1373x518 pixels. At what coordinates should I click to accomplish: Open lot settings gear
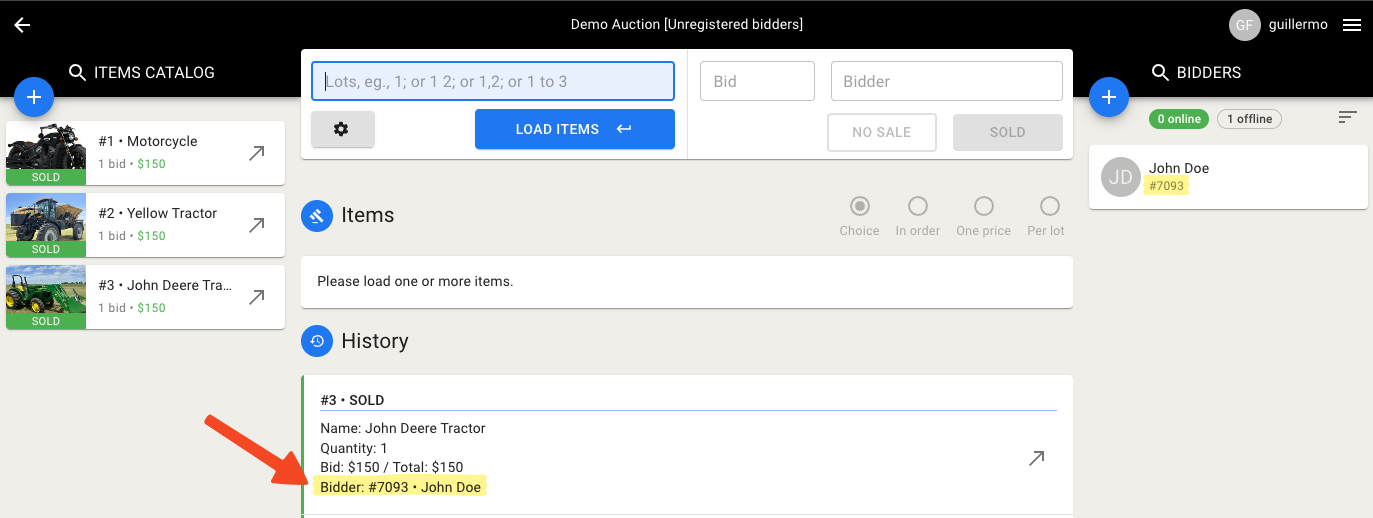tap(342, 129)
